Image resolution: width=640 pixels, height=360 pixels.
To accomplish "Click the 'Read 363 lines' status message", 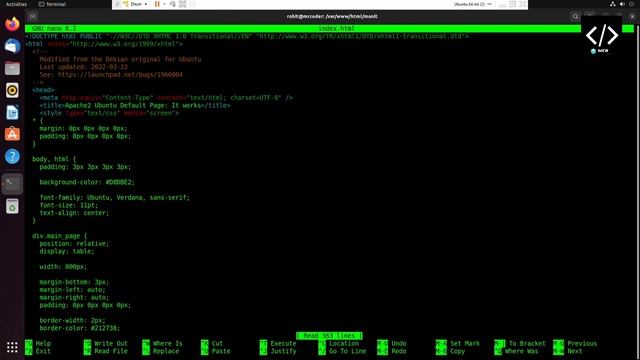I will [329, 336].
